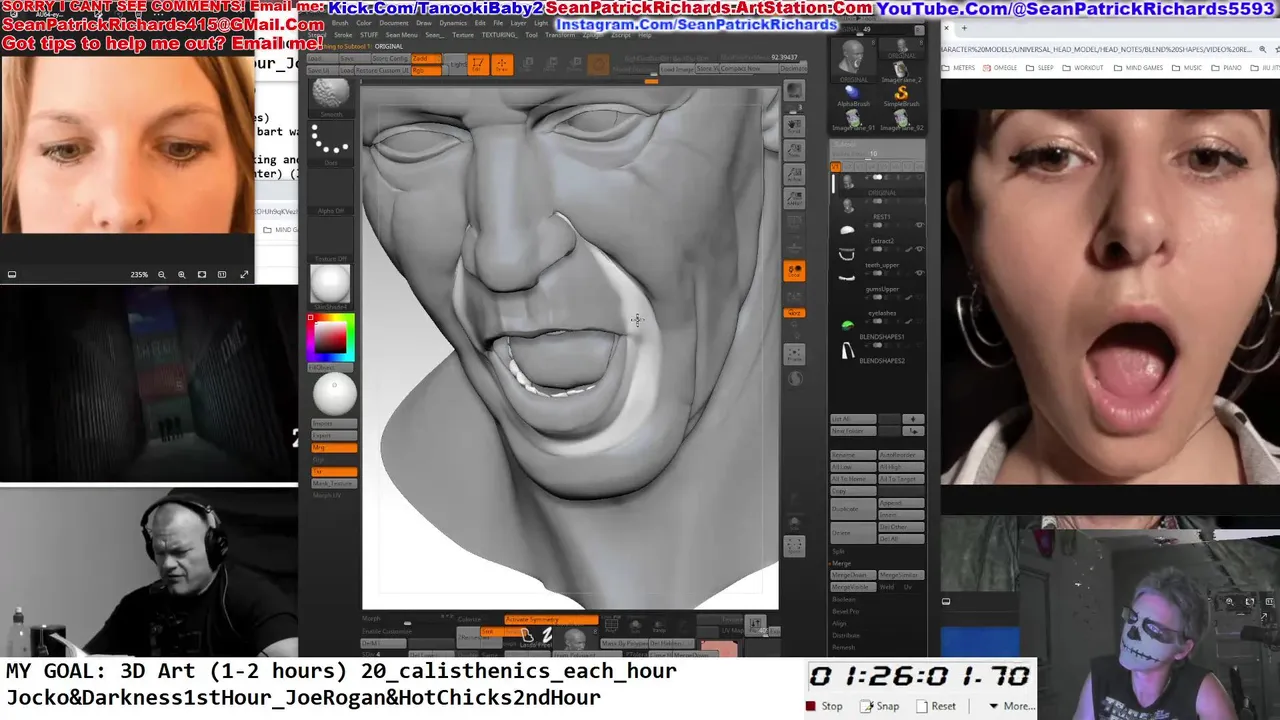
Task: Select the ImagePlane_91 tool icon
Action: coord(853,120)
